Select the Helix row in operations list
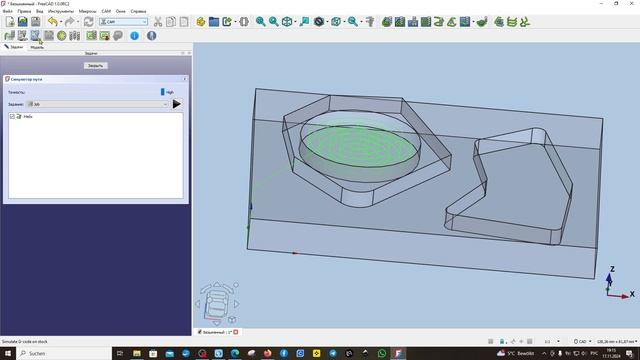The width and height of the screenshot is (640, 360). pos(96,117)
